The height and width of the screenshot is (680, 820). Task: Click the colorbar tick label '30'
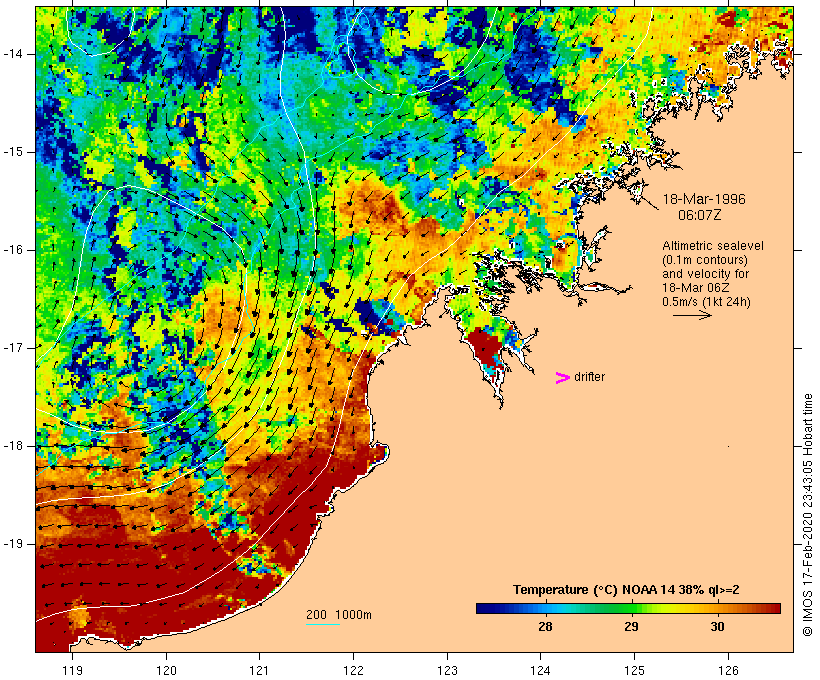pyautogui.click(x=718, y=627)
